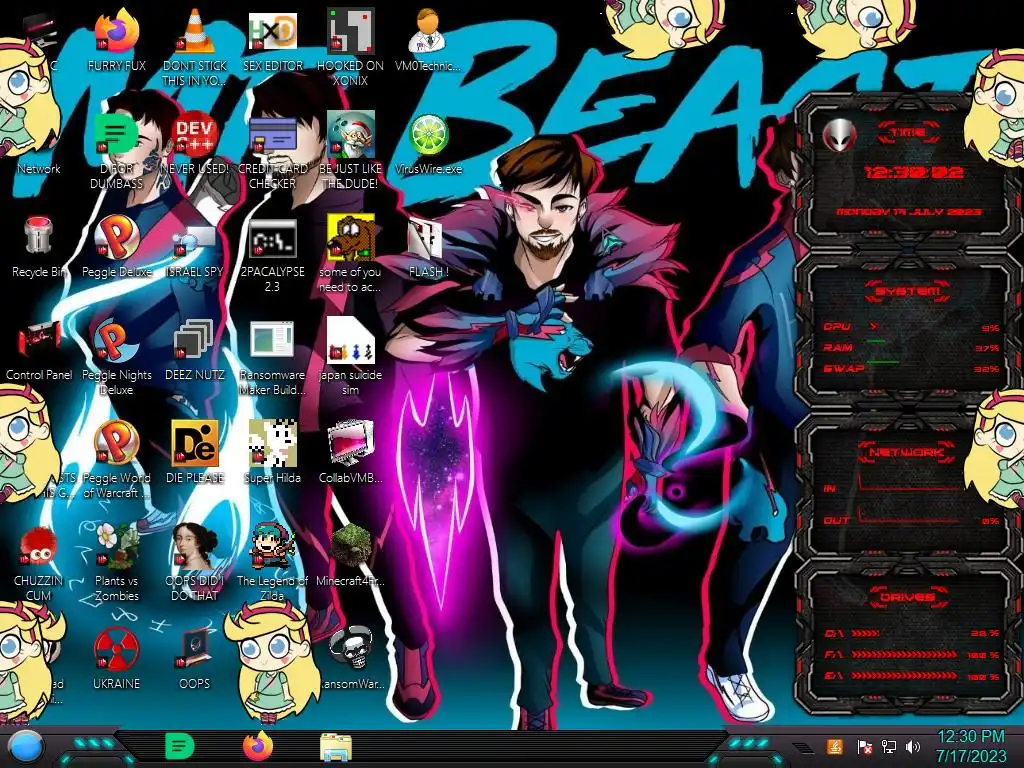This screenshot has height=768, width=1024.
Task: Open File Explorer from the taskbar
Action: pos(336,747)
